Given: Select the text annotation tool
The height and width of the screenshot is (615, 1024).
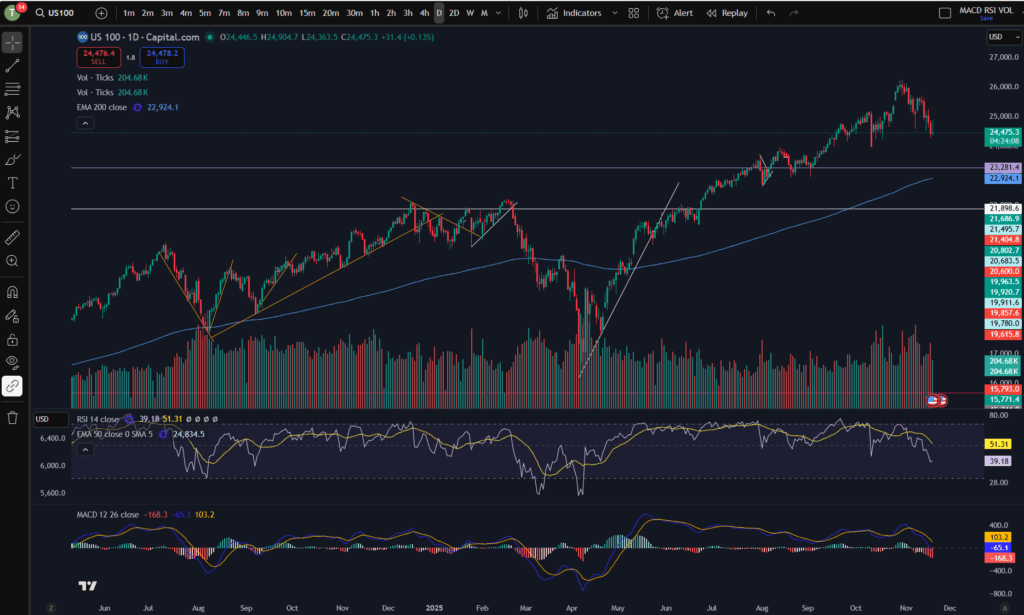Looking at the screenshot, I should tap(12, 183).
